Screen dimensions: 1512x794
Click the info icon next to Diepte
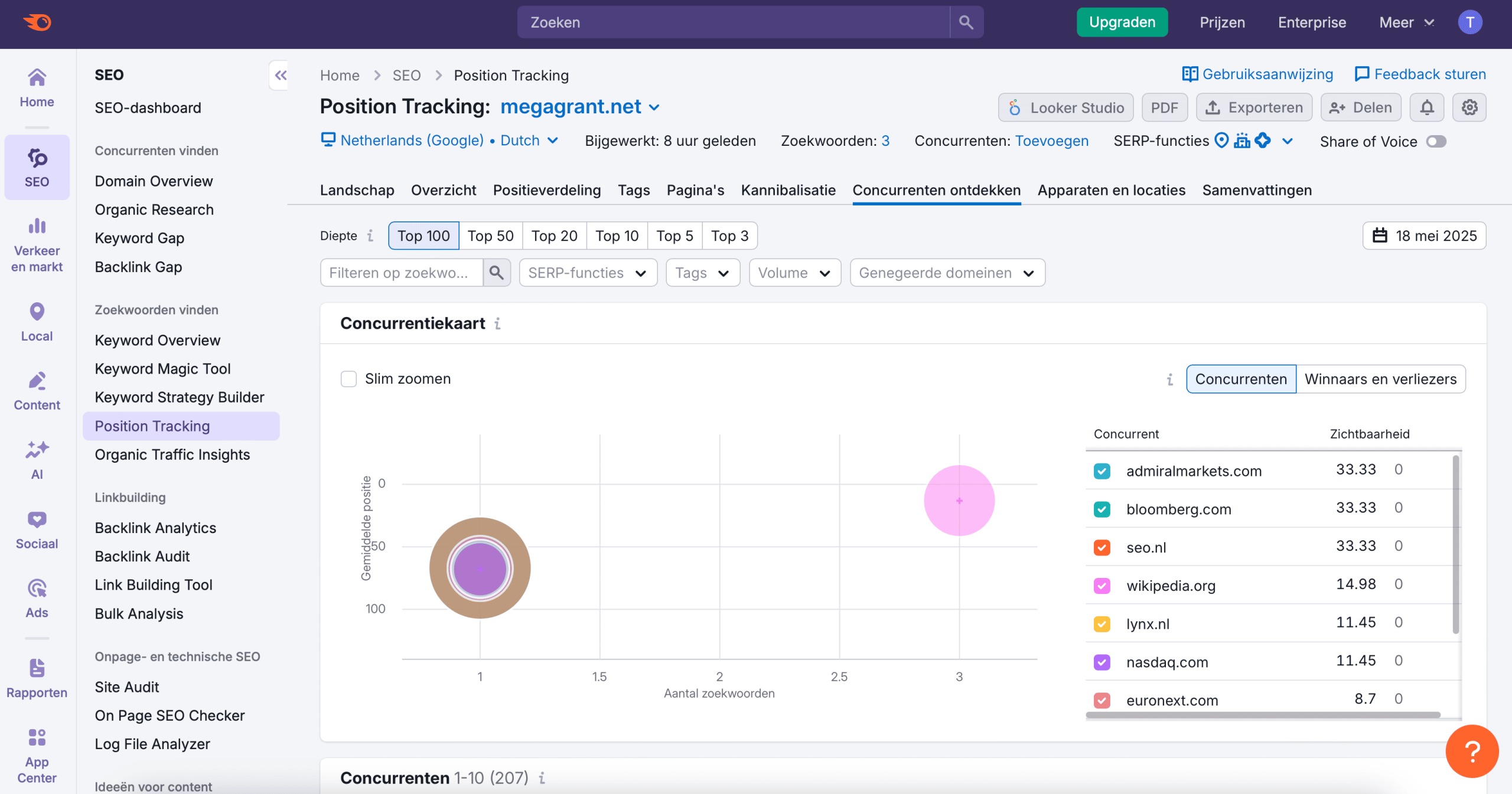[x=370, y=236]
